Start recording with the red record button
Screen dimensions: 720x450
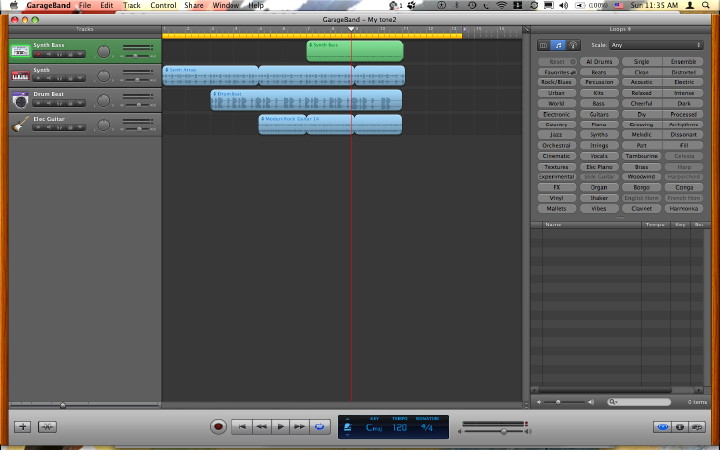[219, 427]
